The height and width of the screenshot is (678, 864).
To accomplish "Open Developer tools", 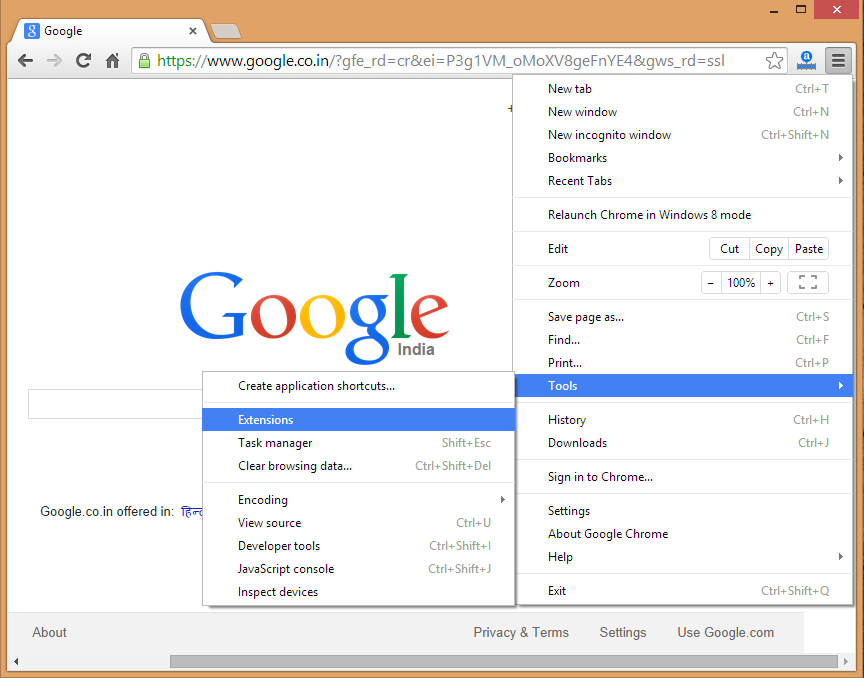I will tap(359, 546).
